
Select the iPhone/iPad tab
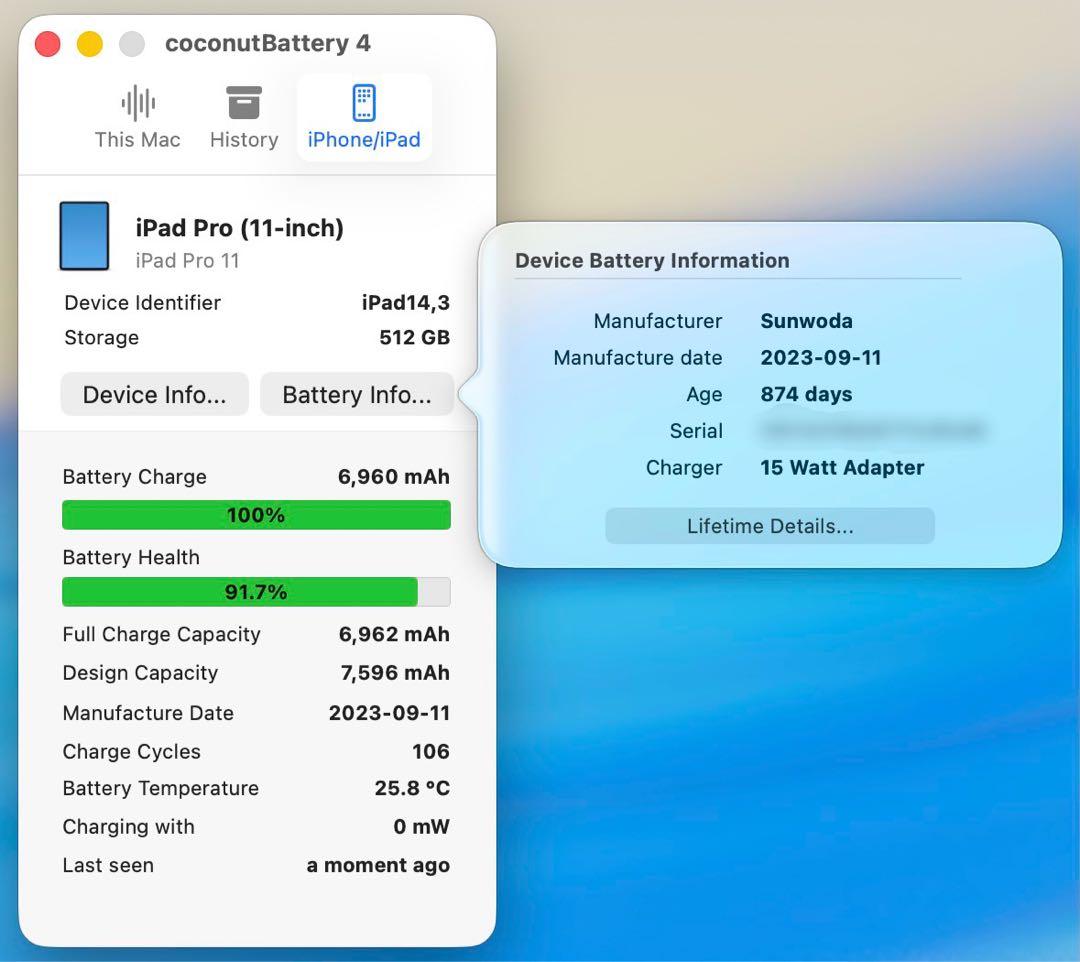(x=364, y=118)
